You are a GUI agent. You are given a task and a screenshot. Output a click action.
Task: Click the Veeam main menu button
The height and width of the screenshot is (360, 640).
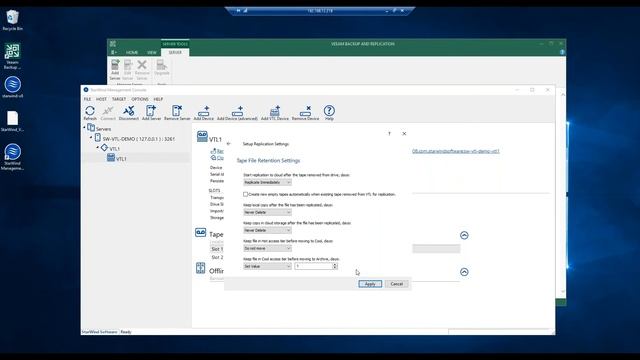click(x=114, y=52)
